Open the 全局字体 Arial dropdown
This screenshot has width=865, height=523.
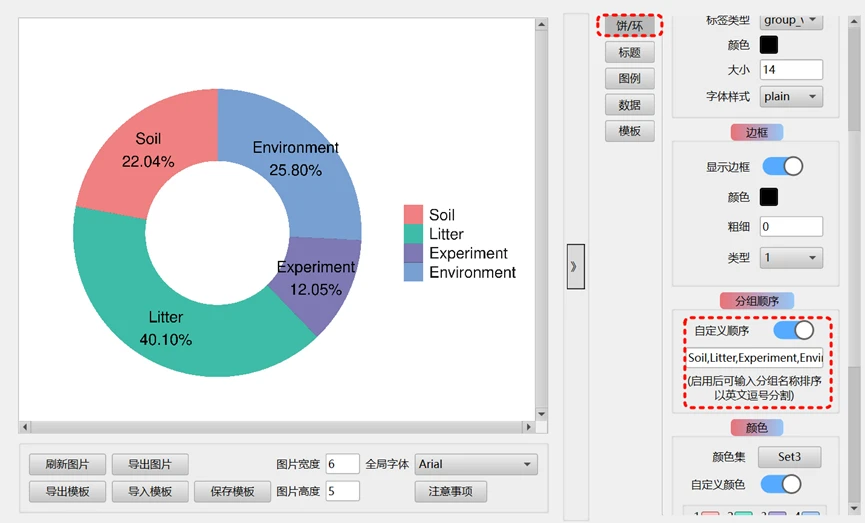click(x=476, y=465)
